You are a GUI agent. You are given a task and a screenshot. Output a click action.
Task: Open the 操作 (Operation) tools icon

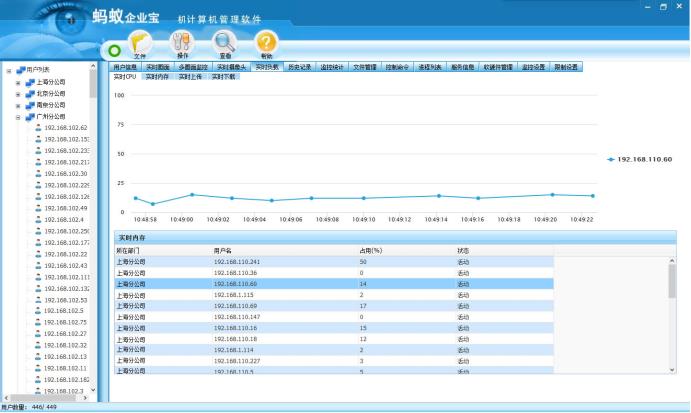tap(182, 43)
